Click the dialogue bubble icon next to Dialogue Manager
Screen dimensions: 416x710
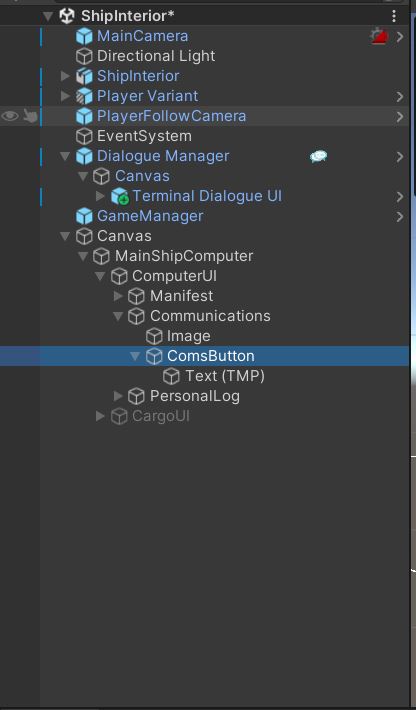point(319,156)
